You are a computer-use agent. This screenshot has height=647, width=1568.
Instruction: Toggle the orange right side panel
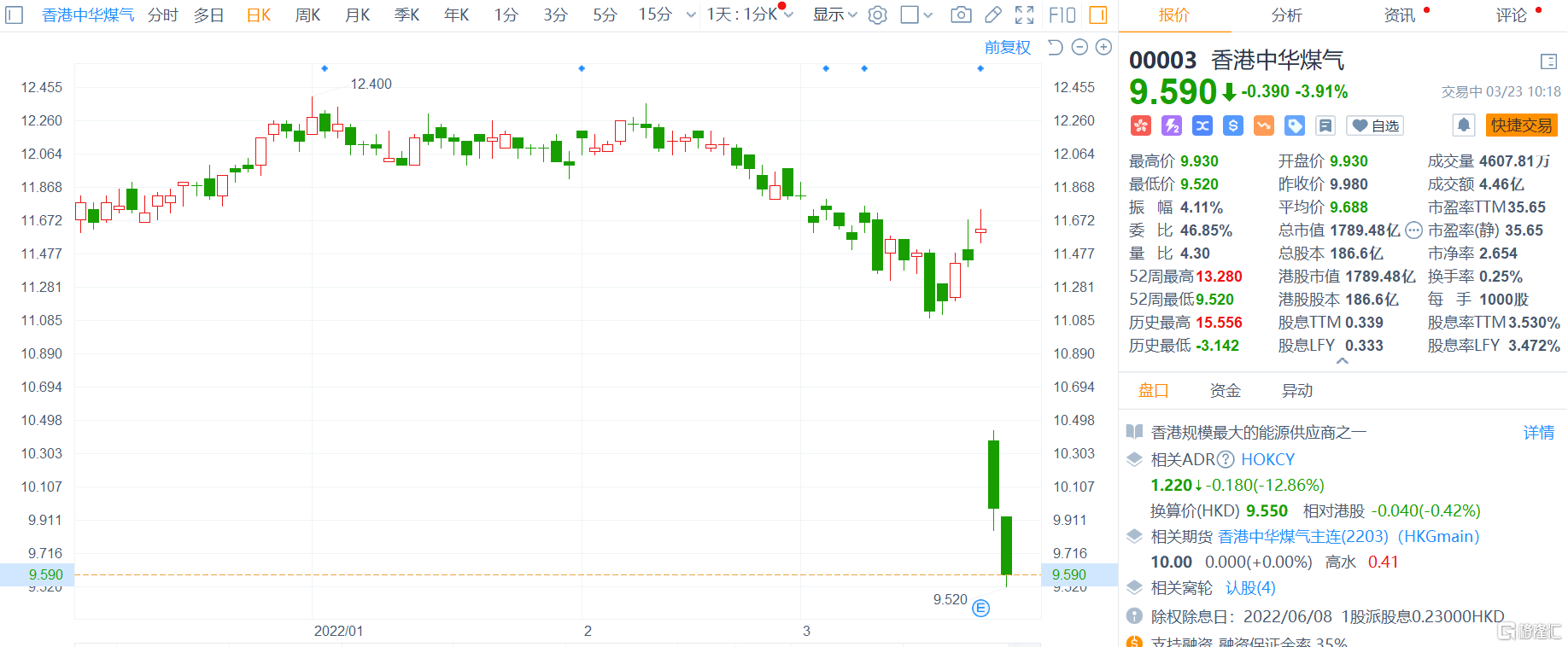click(1098, 15)
